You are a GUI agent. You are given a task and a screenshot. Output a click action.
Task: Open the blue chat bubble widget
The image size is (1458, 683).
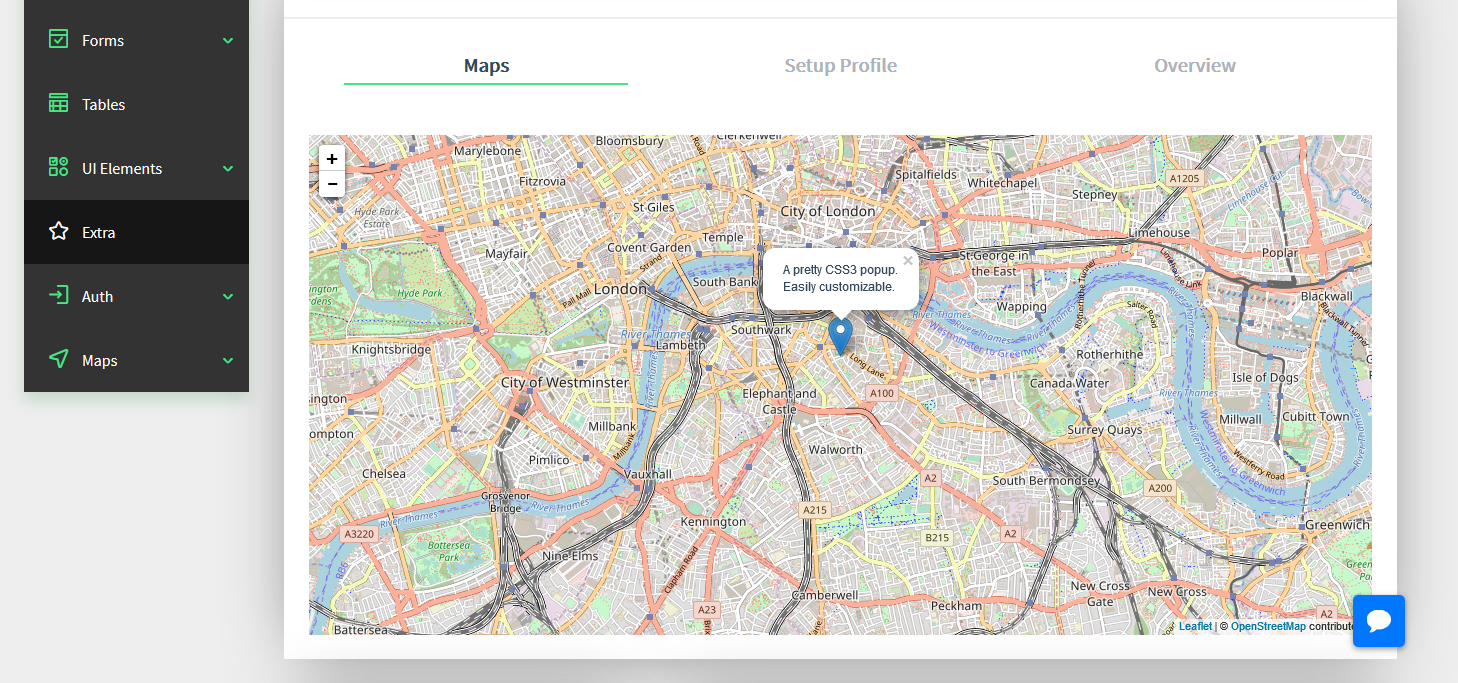(1379, 621)
